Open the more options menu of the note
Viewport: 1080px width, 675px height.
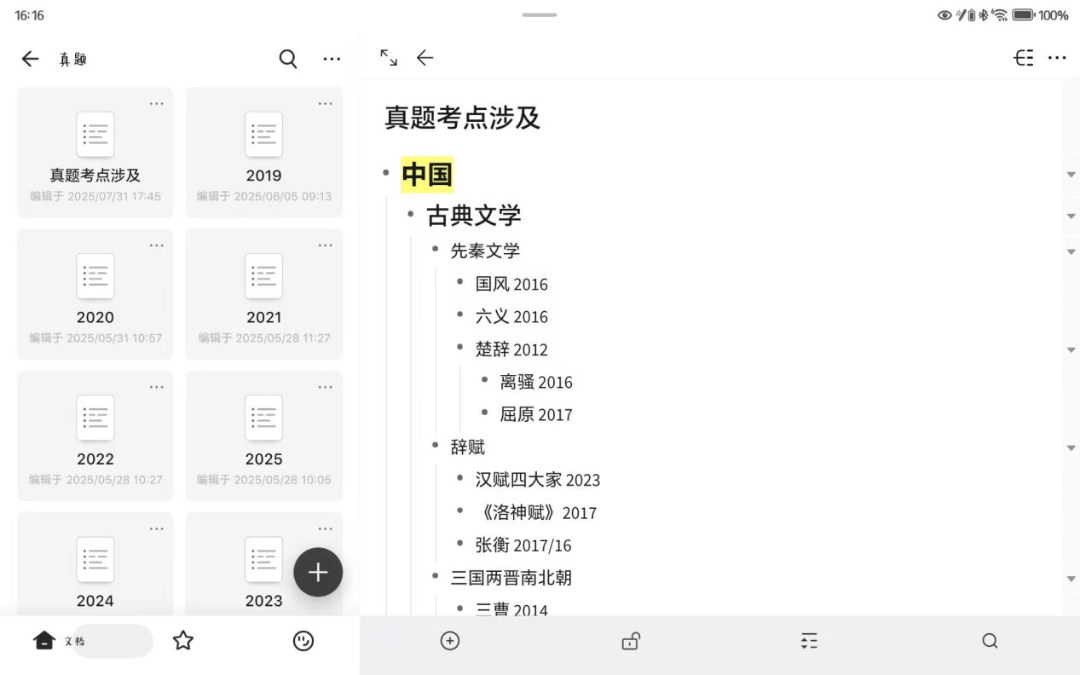click(1057, 58)
